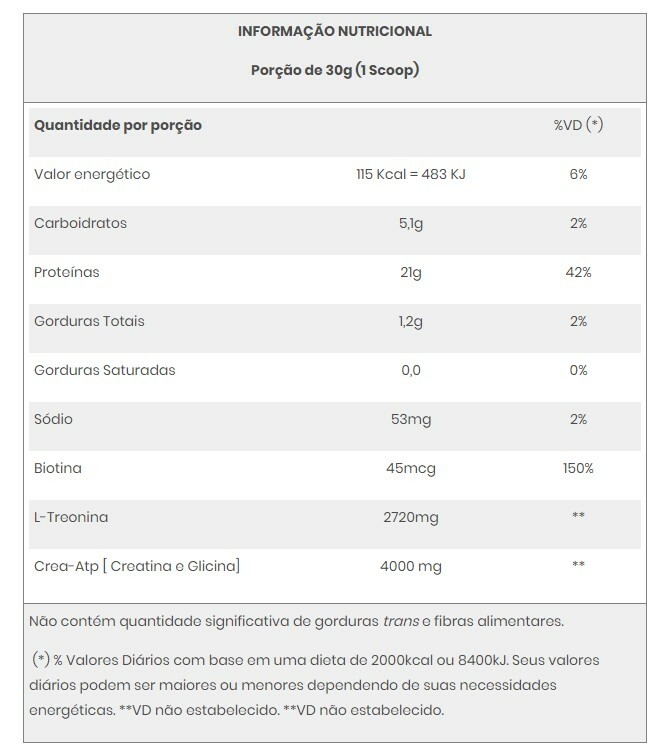Click the %VD (*) column header
Image resolution: width=651 pixels, height=747 pixels.
[x=578, y=126]
